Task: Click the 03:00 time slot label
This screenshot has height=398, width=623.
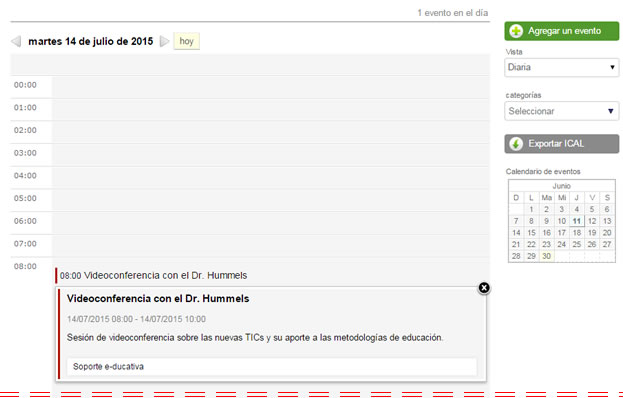Action: (25, 153)
